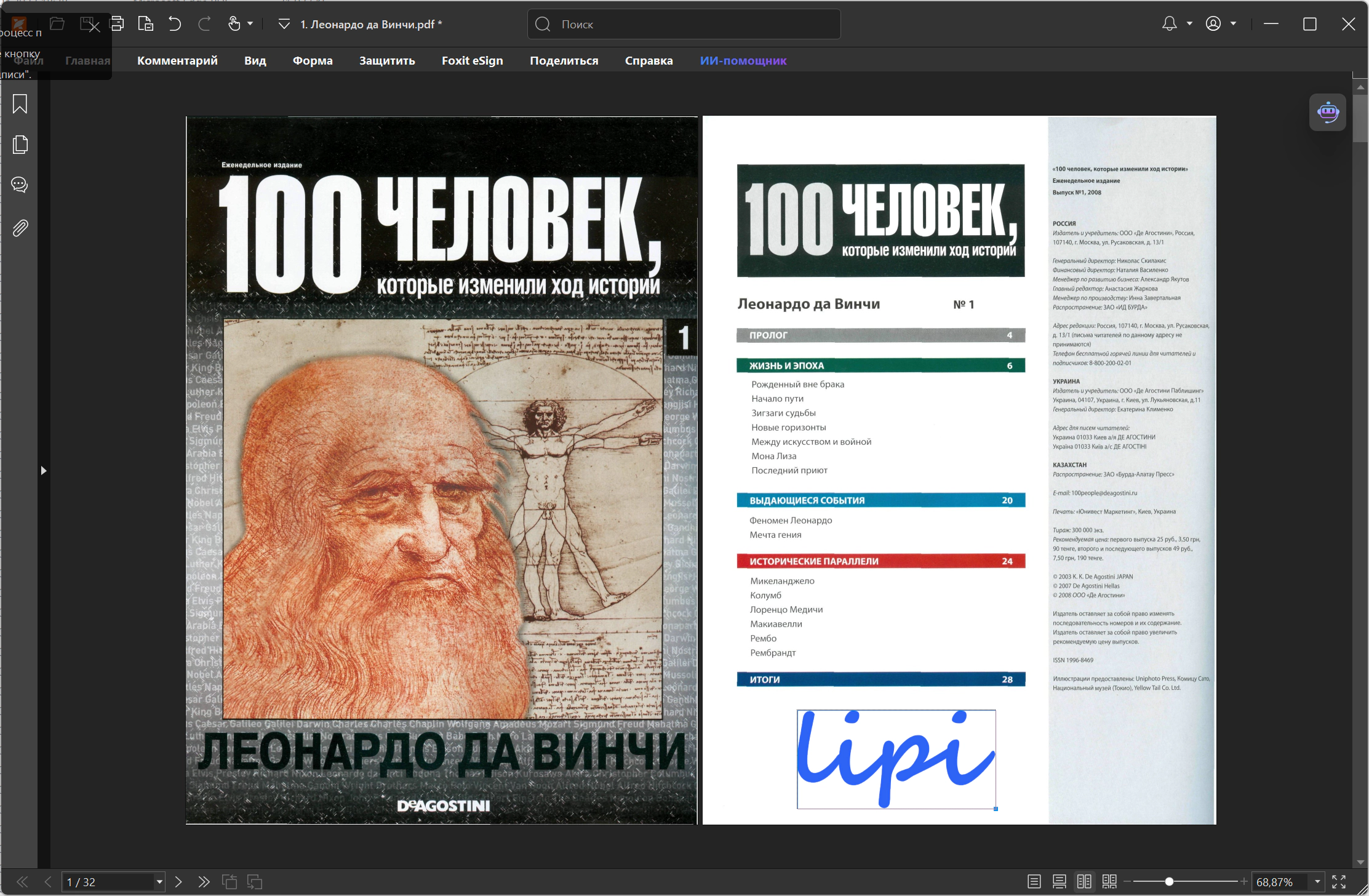Open the zoom level dropdown
Image resolution: width=1369 pixels, height=896 pixels.
[x=1317, y=882]
